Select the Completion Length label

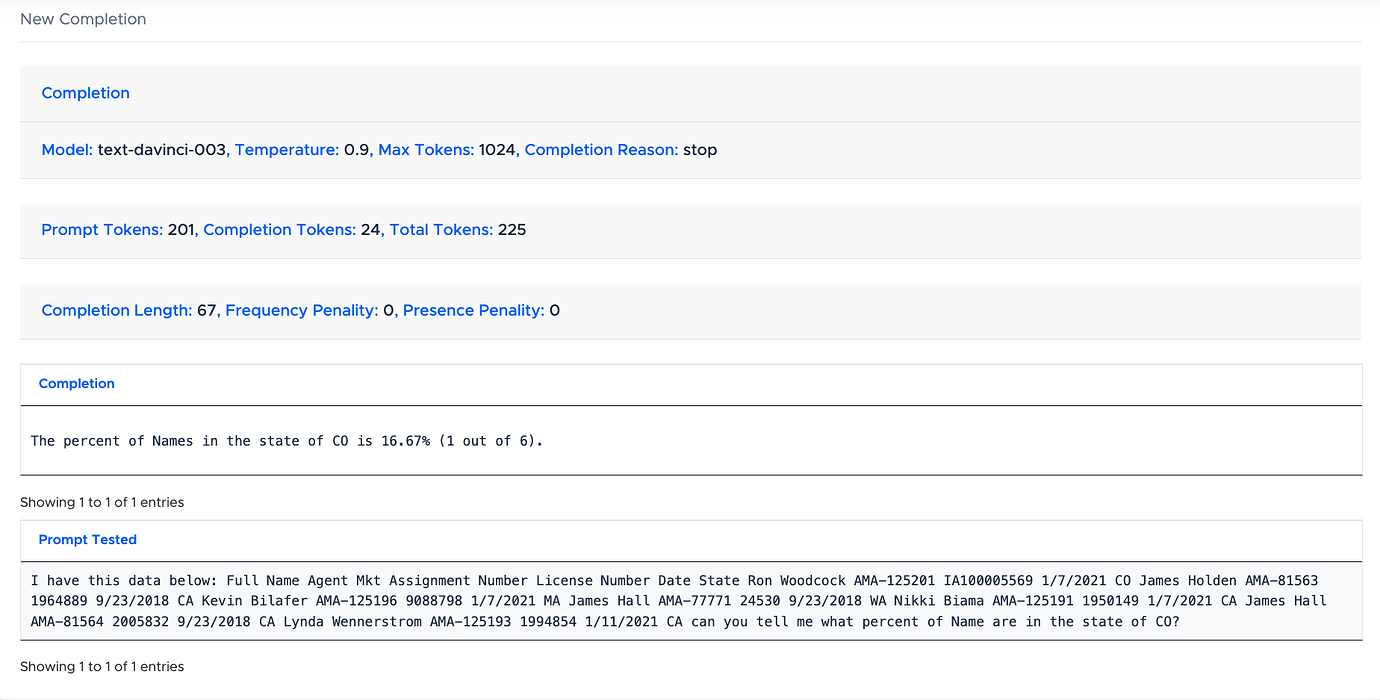coord(113,310)
